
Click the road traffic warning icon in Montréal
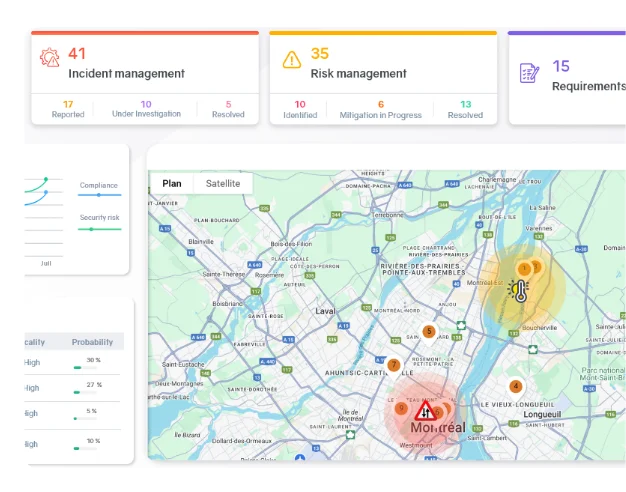tap(424, 411)
